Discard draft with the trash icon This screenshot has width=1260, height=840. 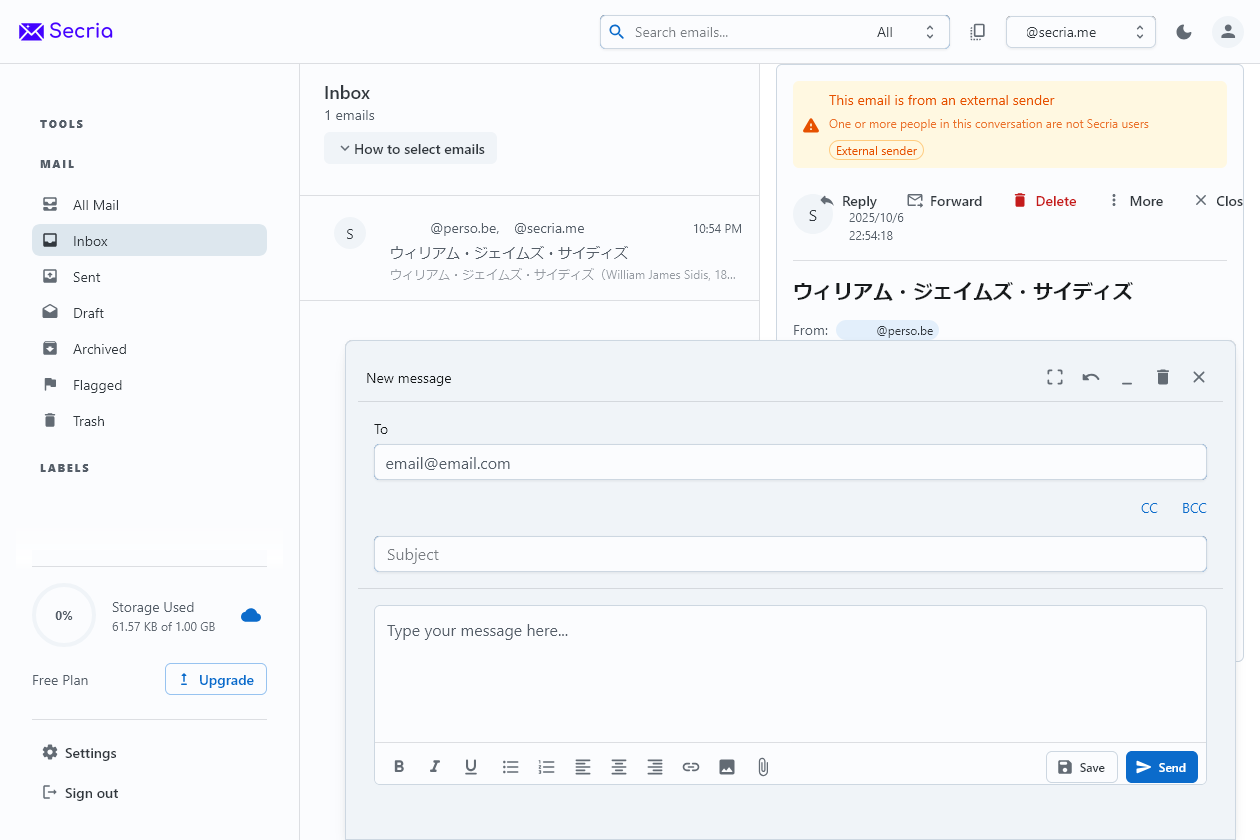1162,377
